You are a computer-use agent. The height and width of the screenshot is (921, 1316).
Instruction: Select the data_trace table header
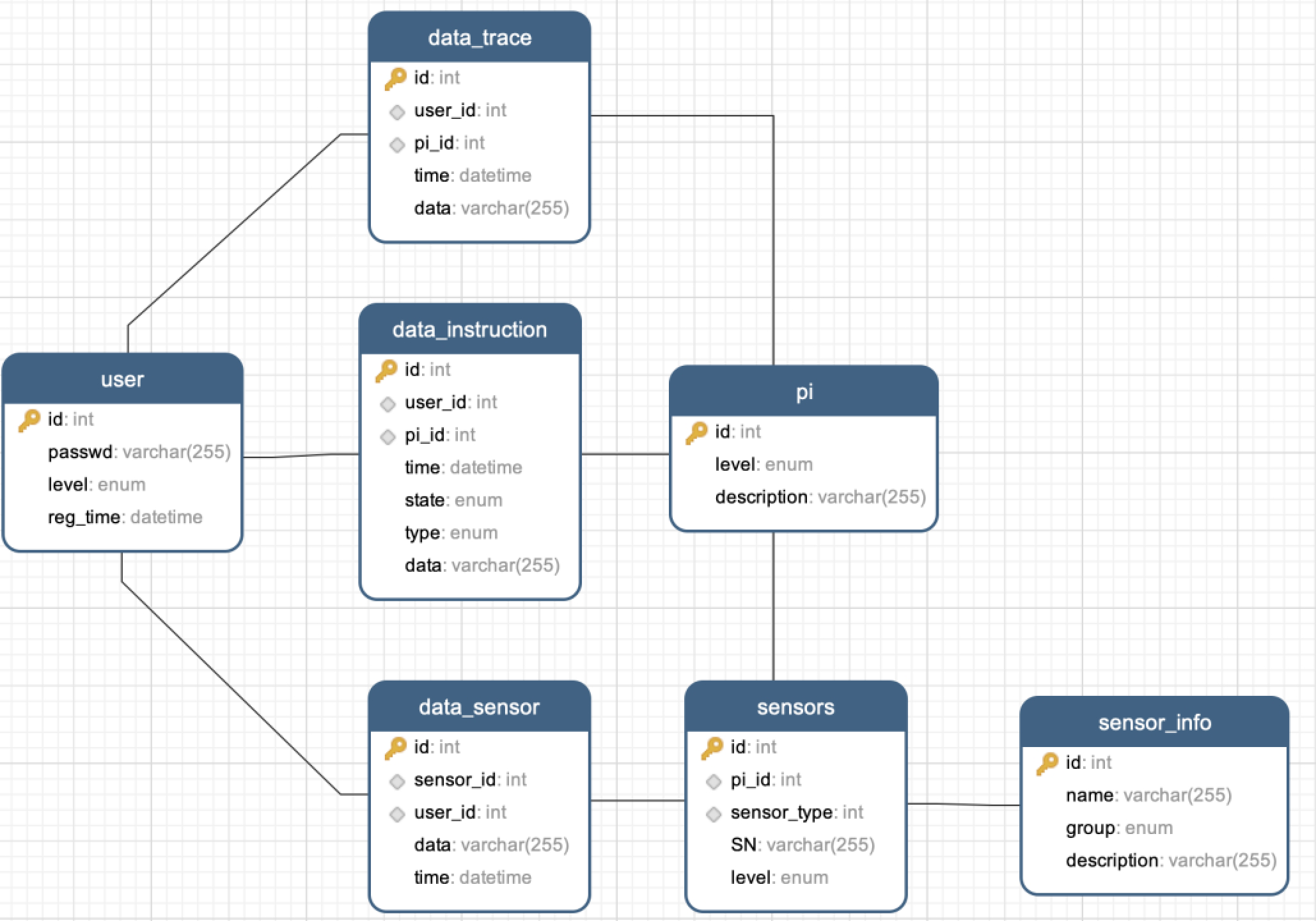click(x=480, y=38)
